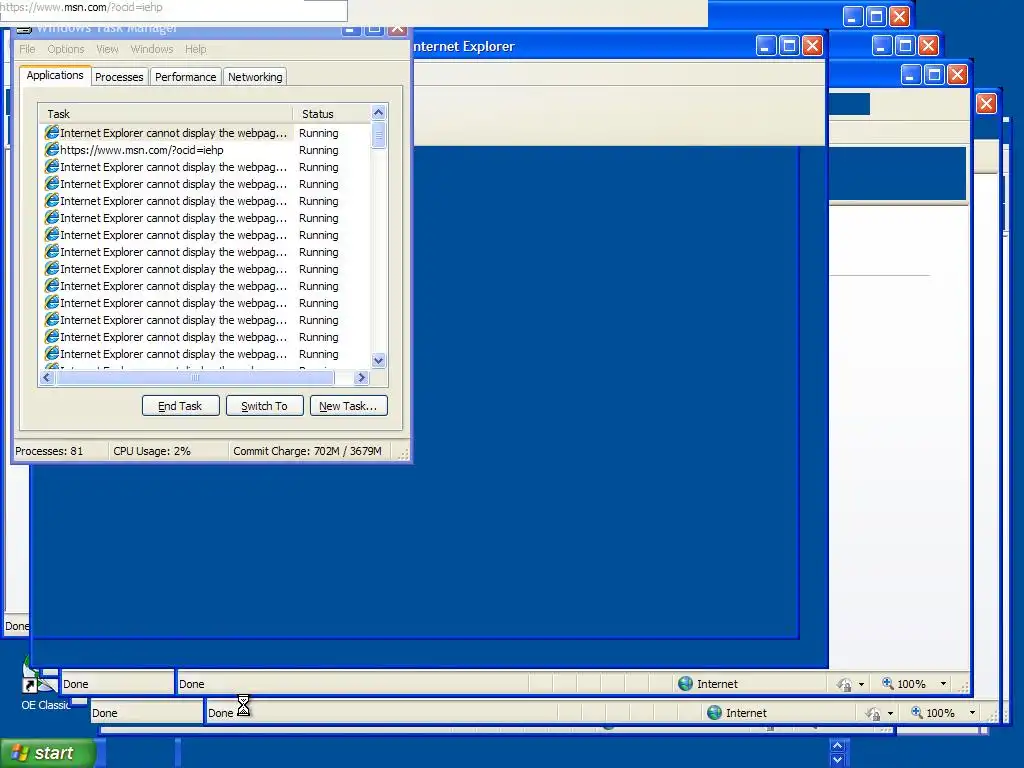
Task: Maximize the window titled Internet Explorer
Action: (789, 46)
